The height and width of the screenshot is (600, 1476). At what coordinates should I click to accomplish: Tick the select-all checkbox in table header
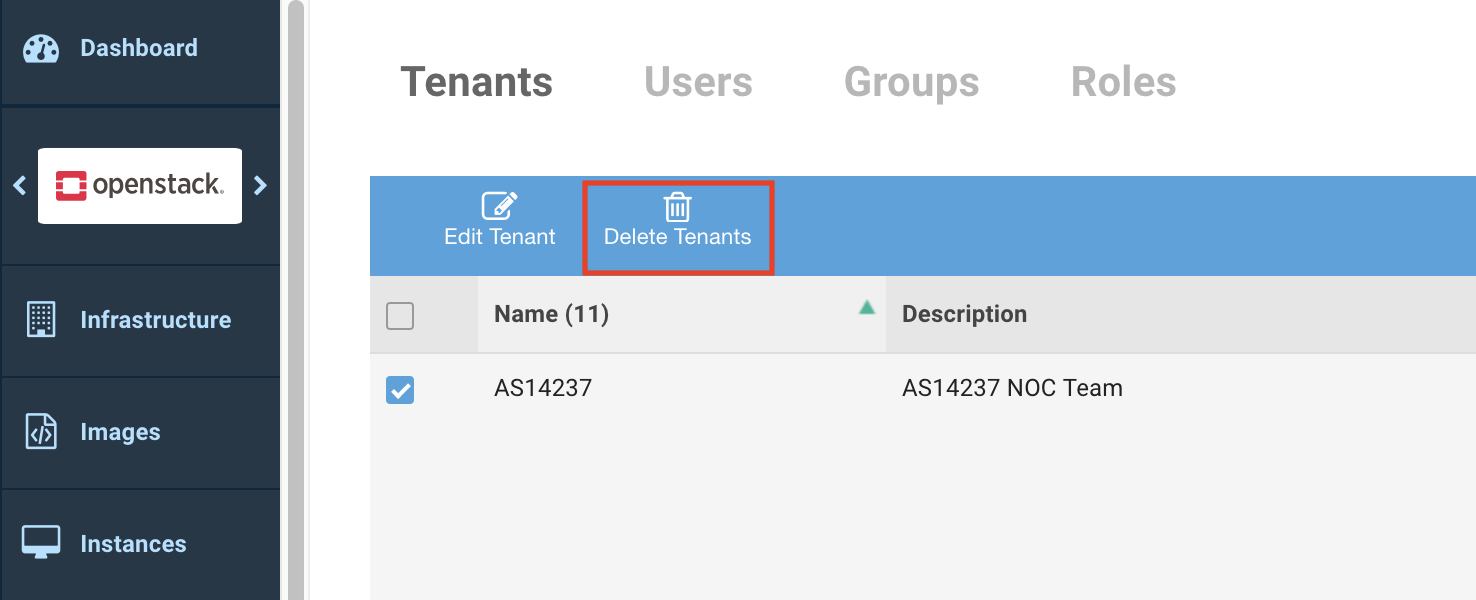[x=400, y=316]
